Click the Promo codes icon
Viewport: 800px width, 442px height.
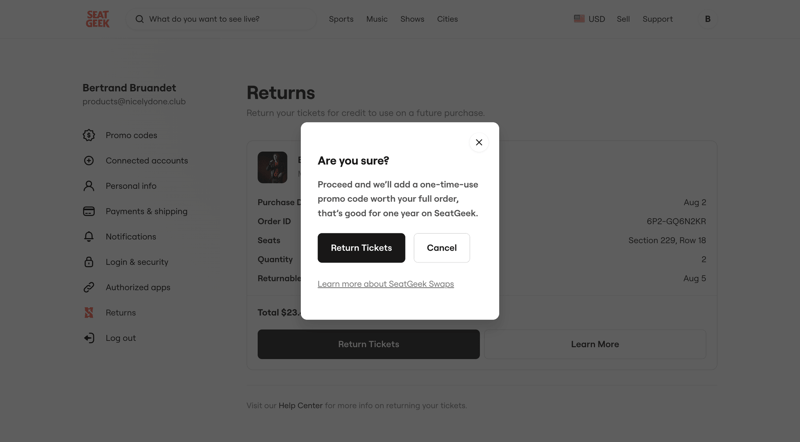[x=89, y=135]
